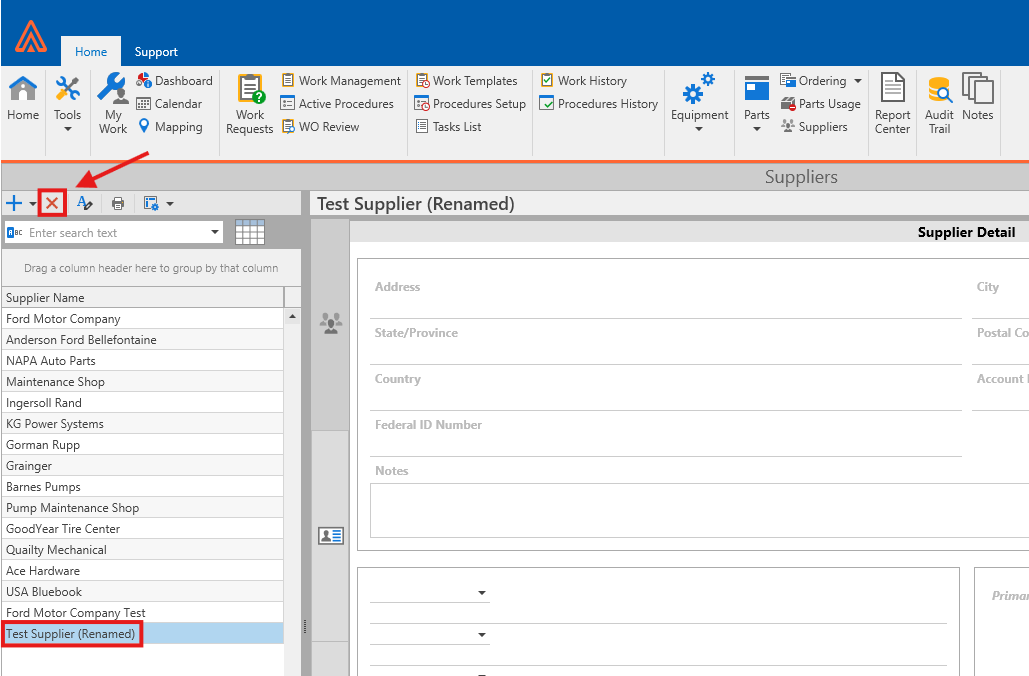This screenshot has height=676, width=1029.
Task: Click the print icon in supplier toolbar
Action: (118, 203)
